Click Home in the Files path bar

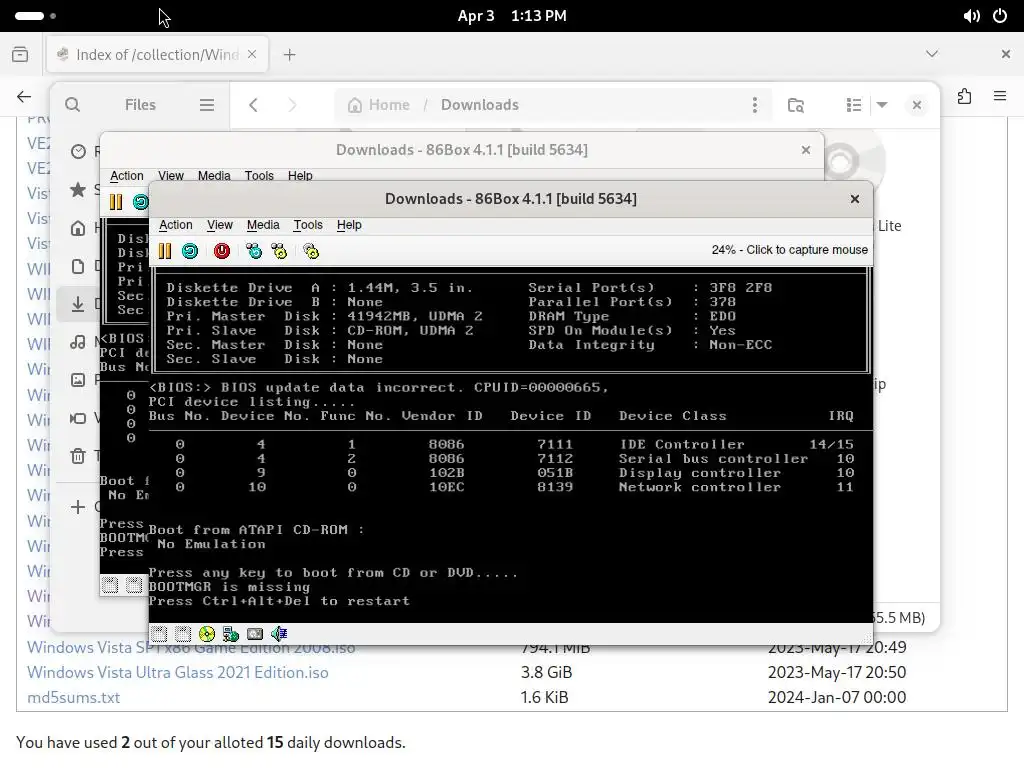pos(379,104)
